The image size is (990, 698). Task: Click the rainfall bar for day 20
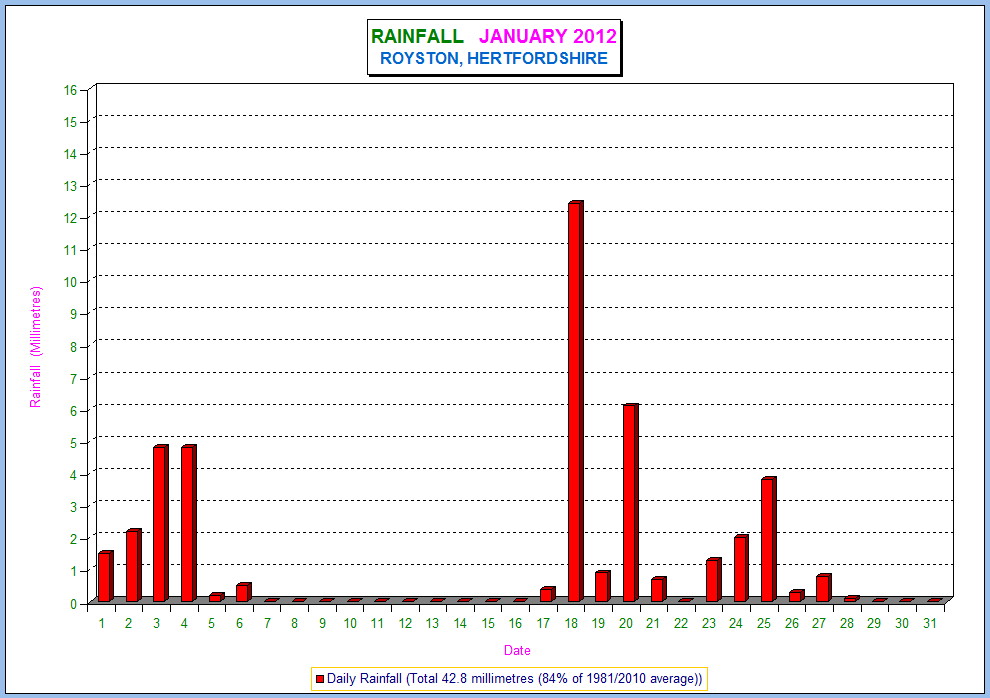pyautogui.click(x=629, y=503)
